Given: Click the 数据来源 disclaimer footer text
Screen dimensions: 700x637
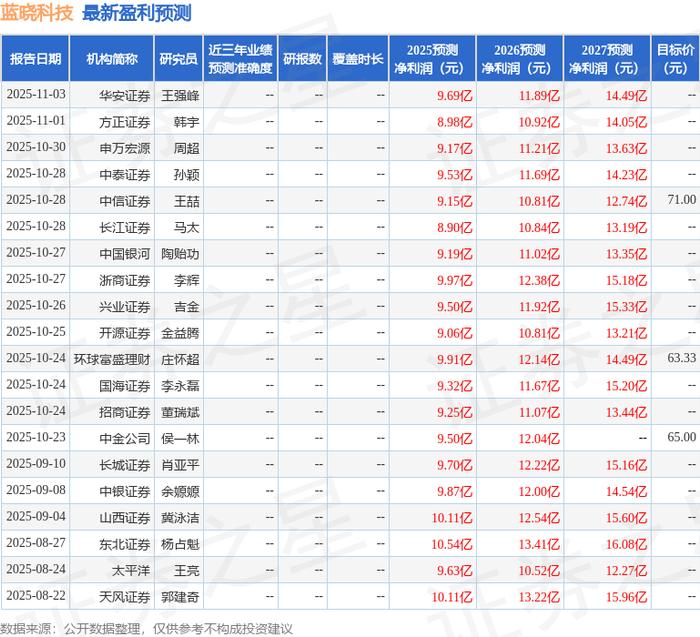Looking at the screenshot, I should coord(146,629).
